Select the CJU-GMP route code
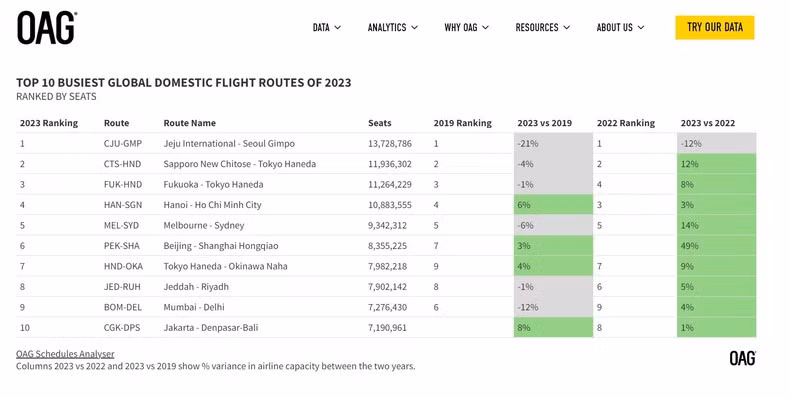The height and width of the screenshot is (398, 790). click(x=123, y=144)
